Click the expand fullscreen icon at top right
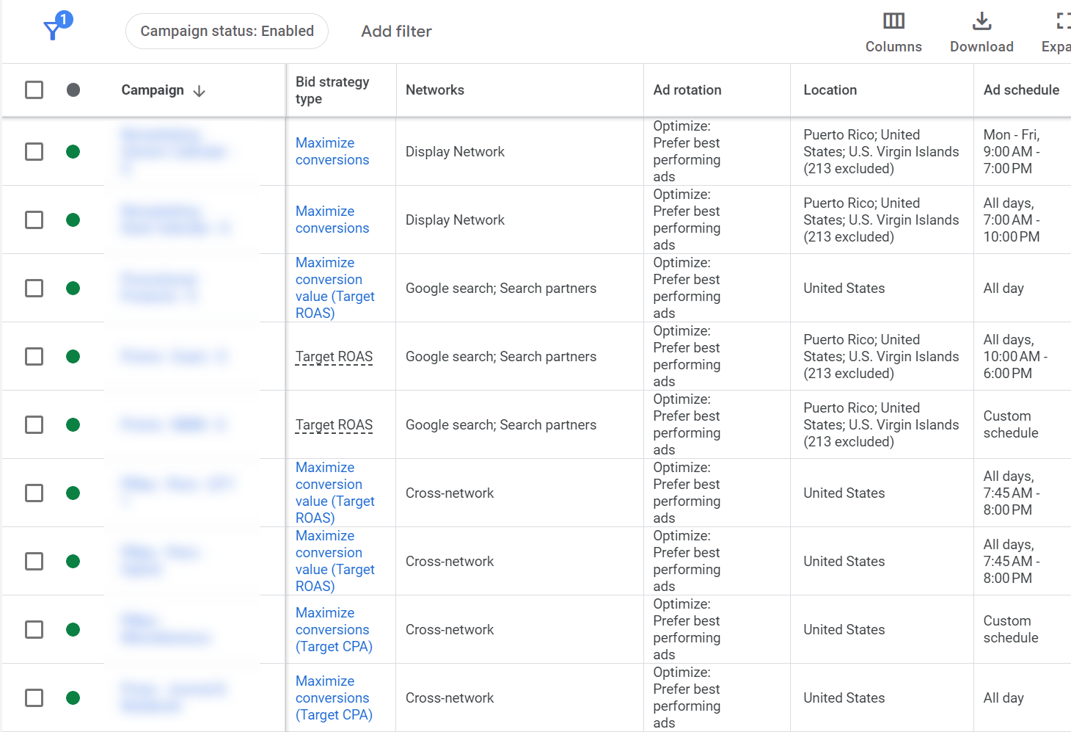This screenshot has height=732, width=1071. [x=1062, y=22]
